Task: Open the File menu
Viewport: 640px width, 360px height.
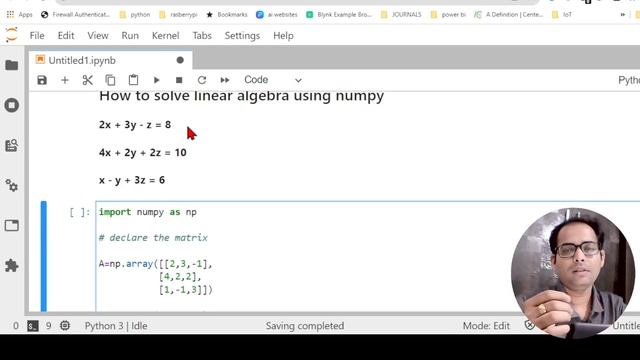Action: tap(37, 36)
